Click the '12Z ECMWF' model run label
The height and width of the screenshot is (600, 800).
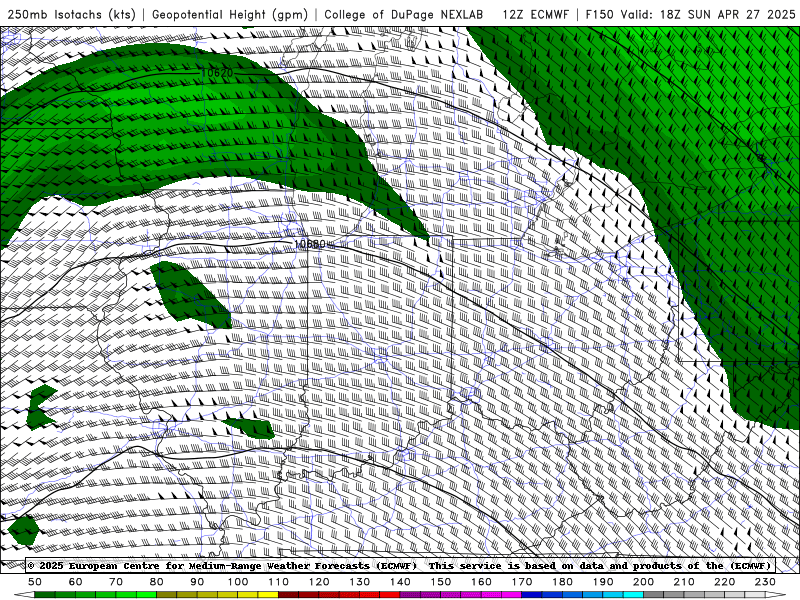[535, 14]
